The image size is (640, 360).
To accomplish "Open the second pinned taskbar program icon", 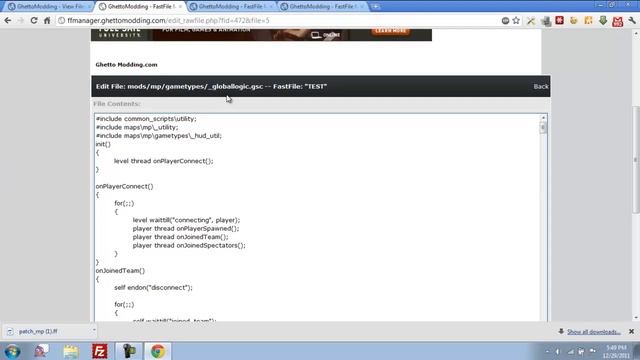I will [x=41, y=351].
